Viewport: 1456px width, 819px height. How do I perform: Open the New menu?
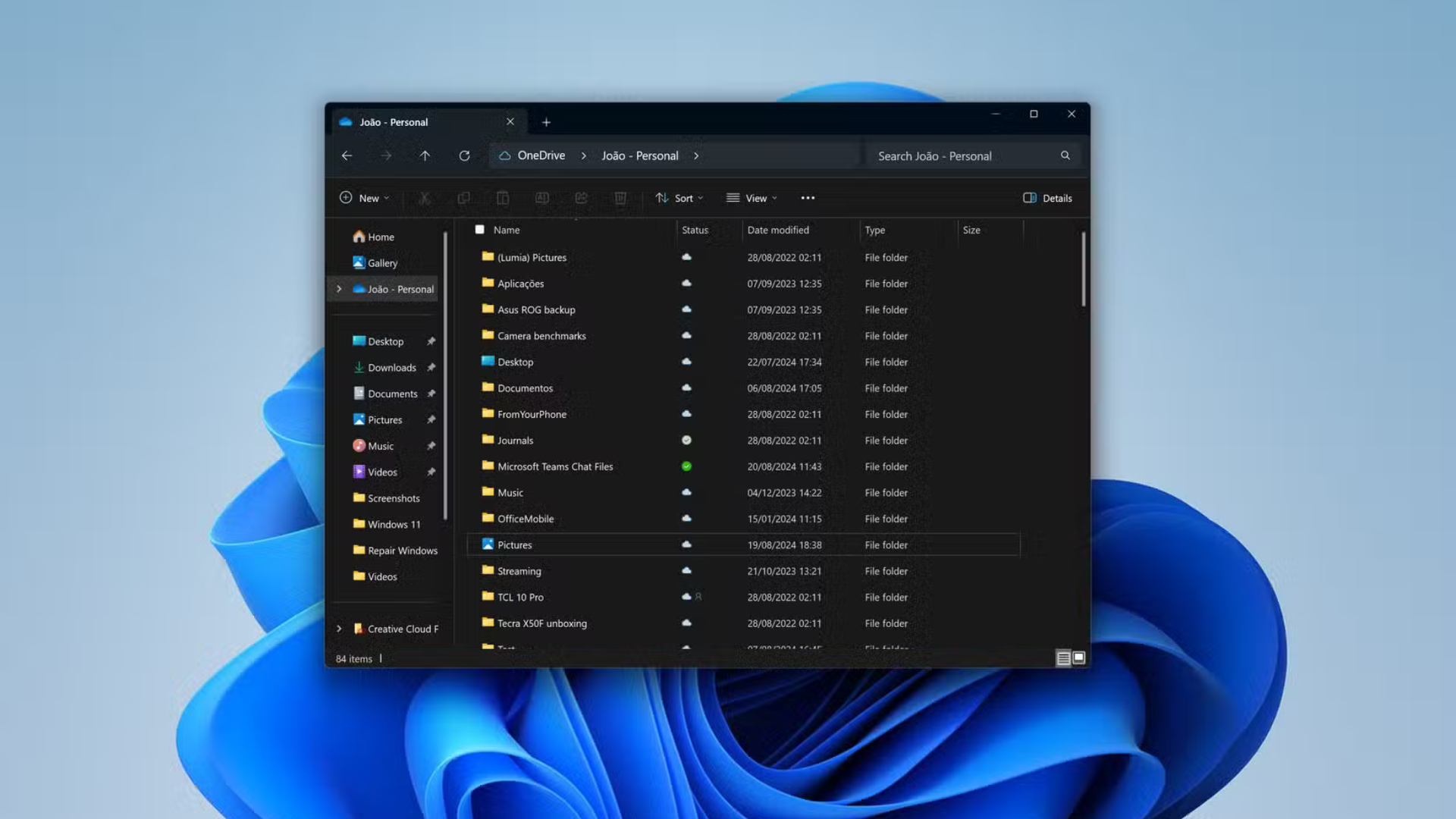click(365, 198)
